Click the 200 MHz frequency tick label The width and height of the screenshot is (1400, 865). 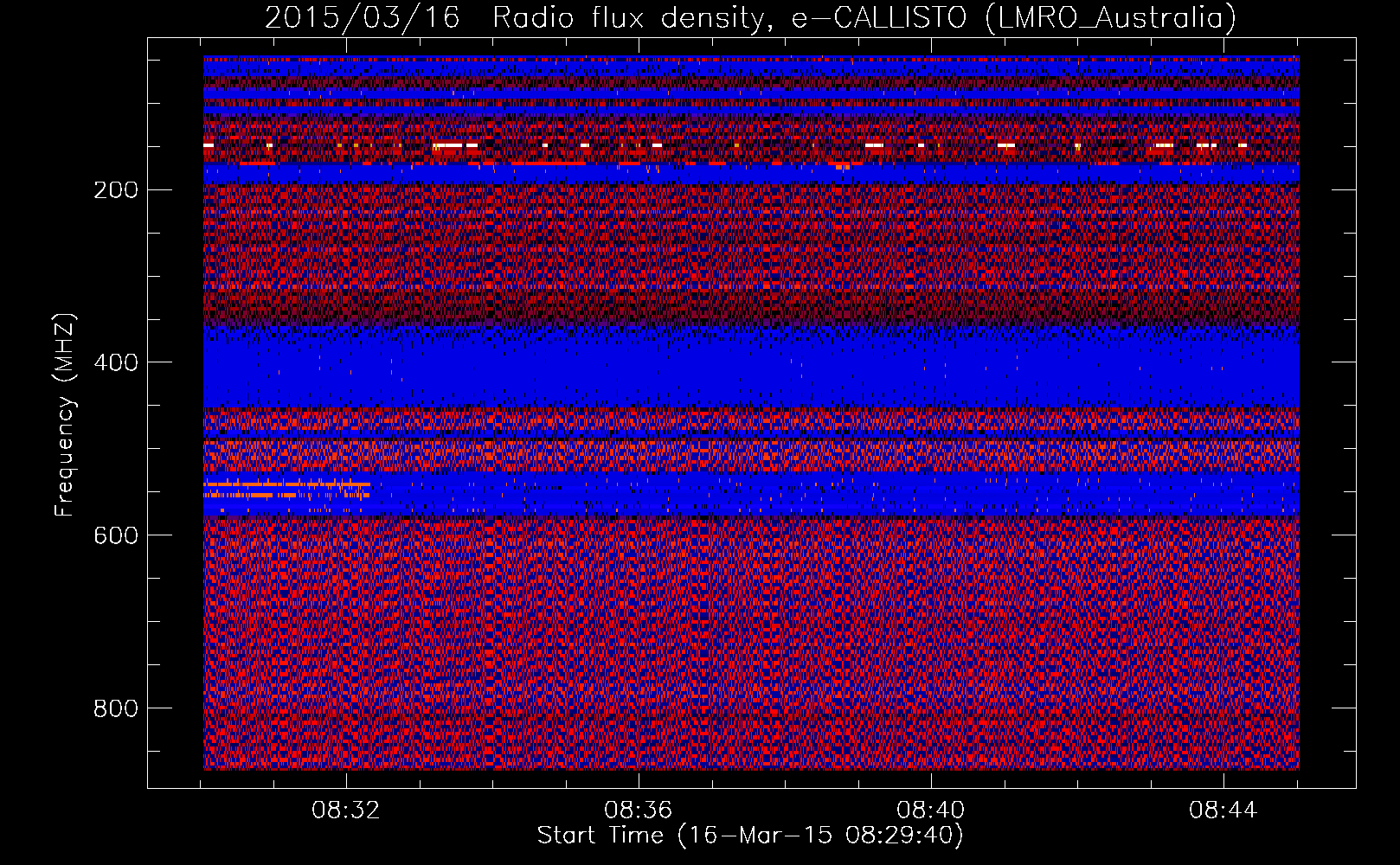click(115, 189)
